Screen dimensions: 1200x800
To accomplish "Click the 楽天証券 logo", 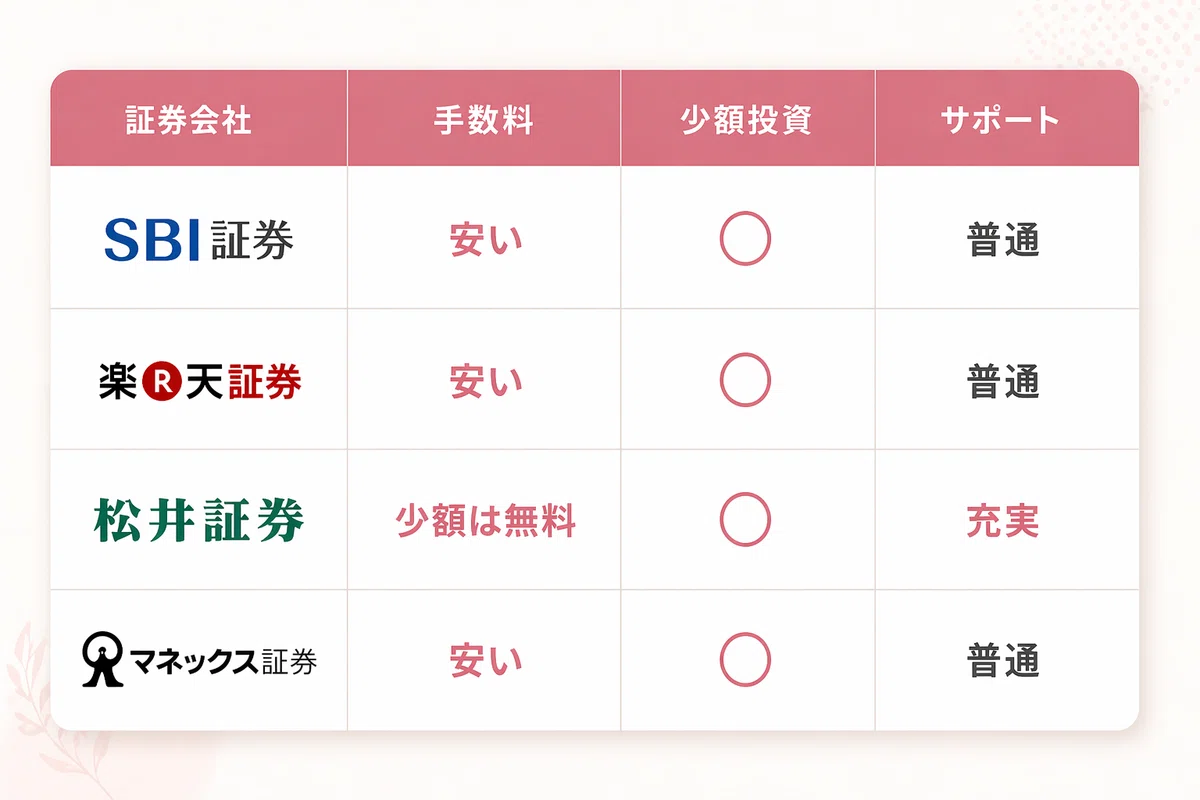I will [200, 381].
